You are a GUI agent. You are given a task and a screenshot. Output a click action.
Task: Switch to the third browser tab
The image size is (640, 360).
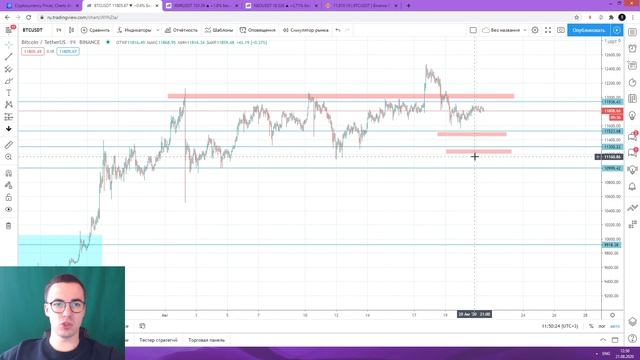pos(202,6)
